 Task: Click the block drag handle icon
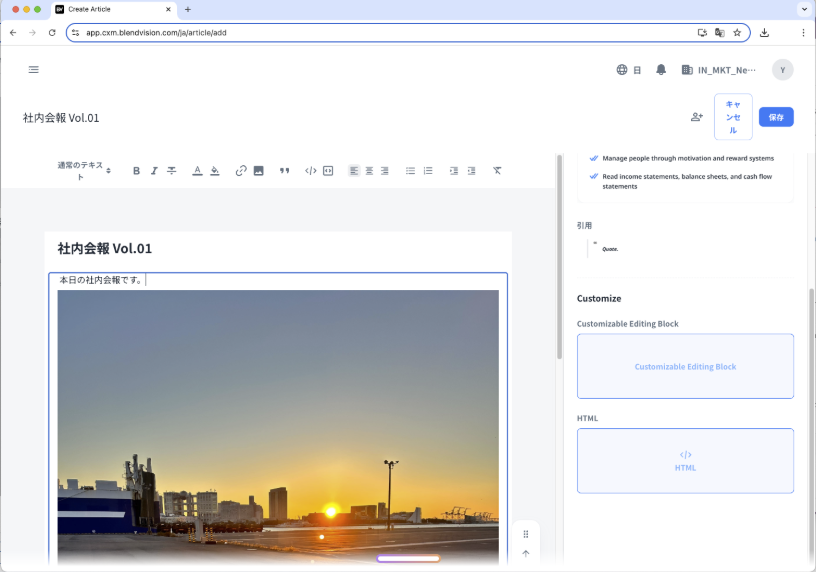(526, 534)
